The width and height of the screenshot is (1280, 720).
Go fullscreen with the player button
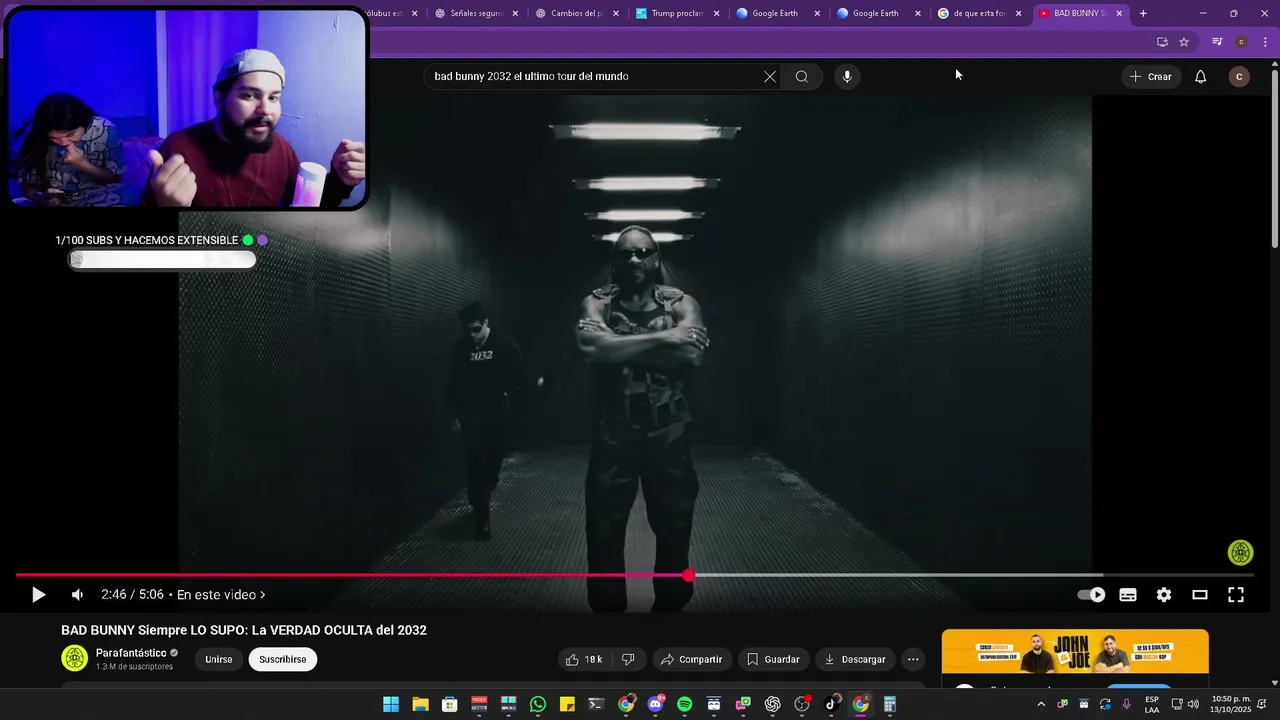click(1236, 595)
